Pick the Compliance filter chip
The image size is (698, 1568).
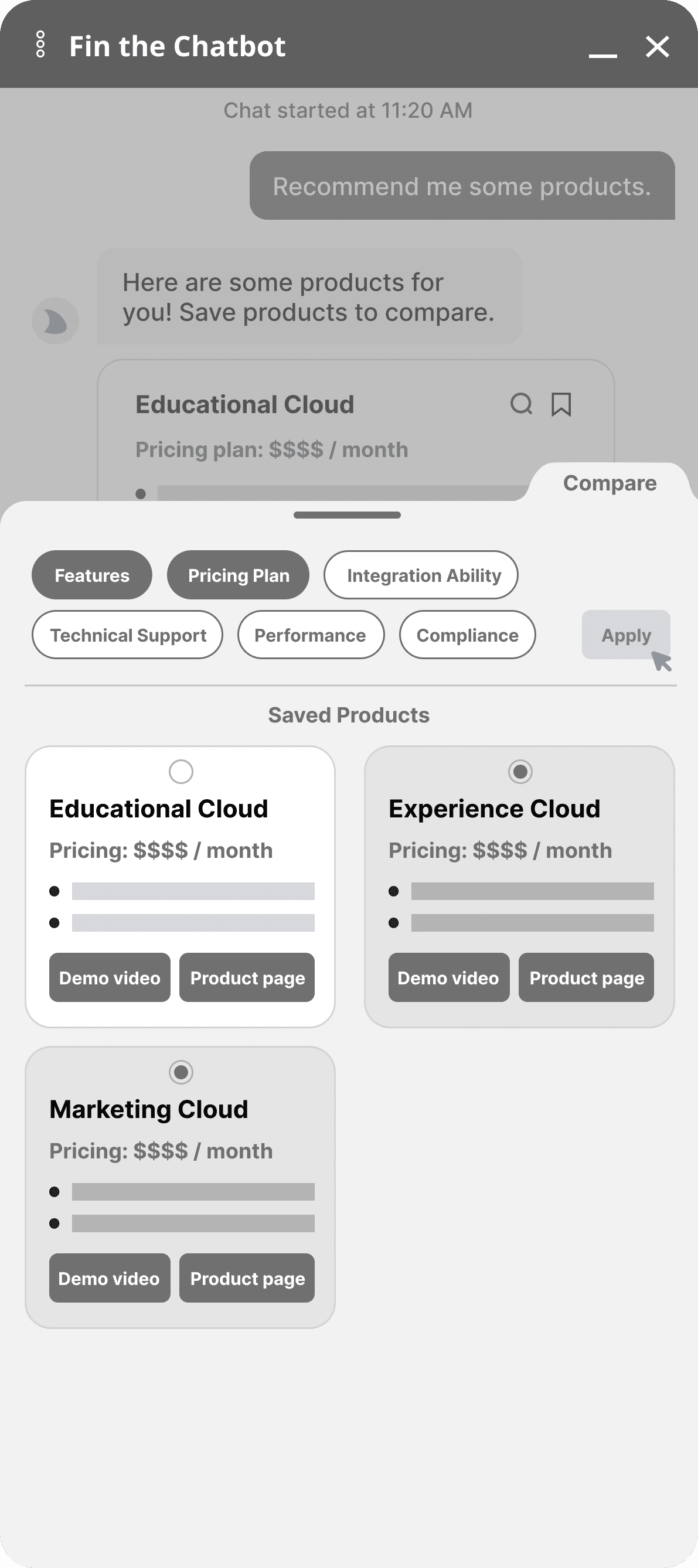(x=467, y=635)
